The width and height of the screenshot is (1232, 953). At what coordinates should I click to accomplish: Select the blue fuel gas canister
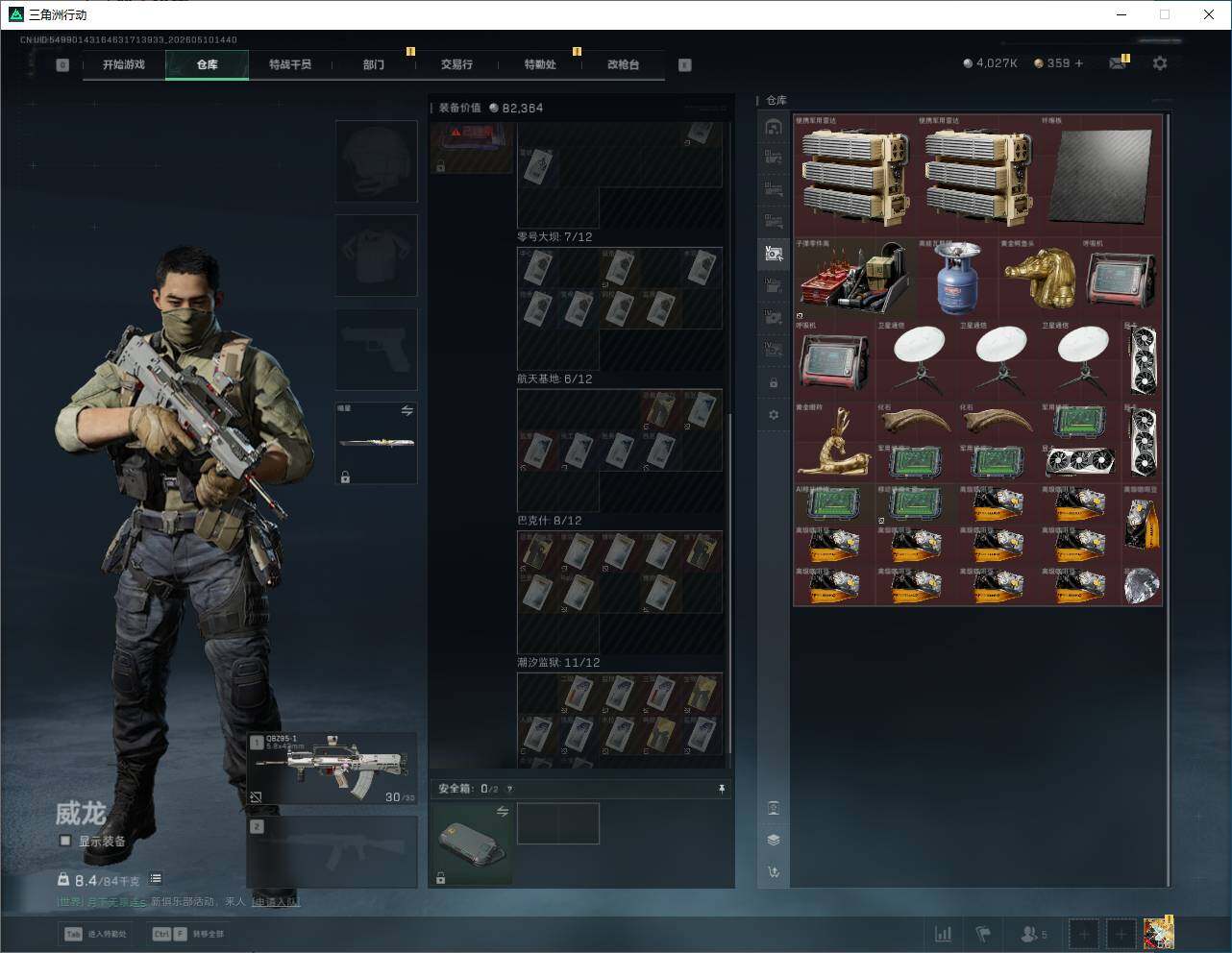957,279
